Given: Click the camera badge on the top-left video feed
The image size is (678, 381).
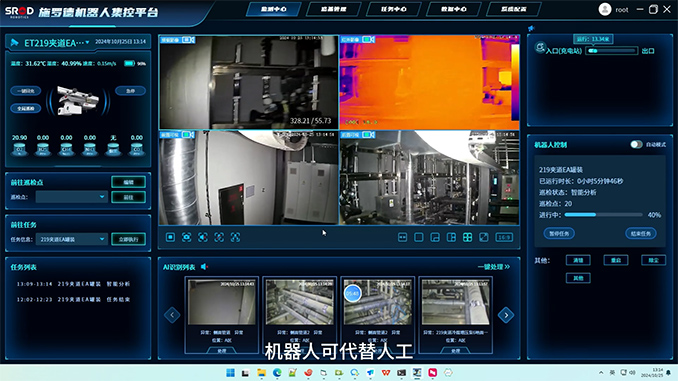Looking at the screenshot, I should 189,40.
